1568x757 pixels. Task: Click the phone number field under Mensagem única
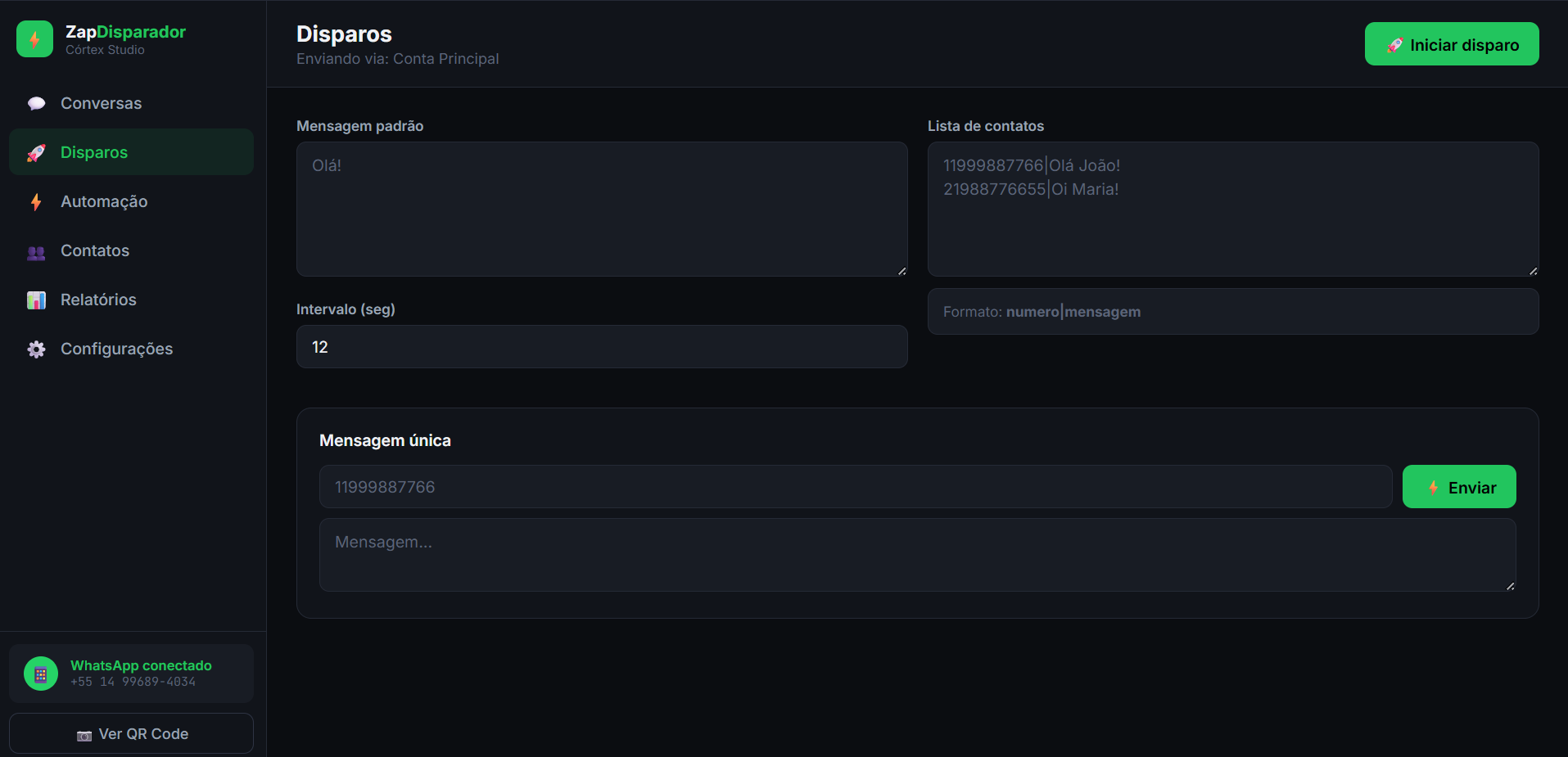(x=856, y=487)
